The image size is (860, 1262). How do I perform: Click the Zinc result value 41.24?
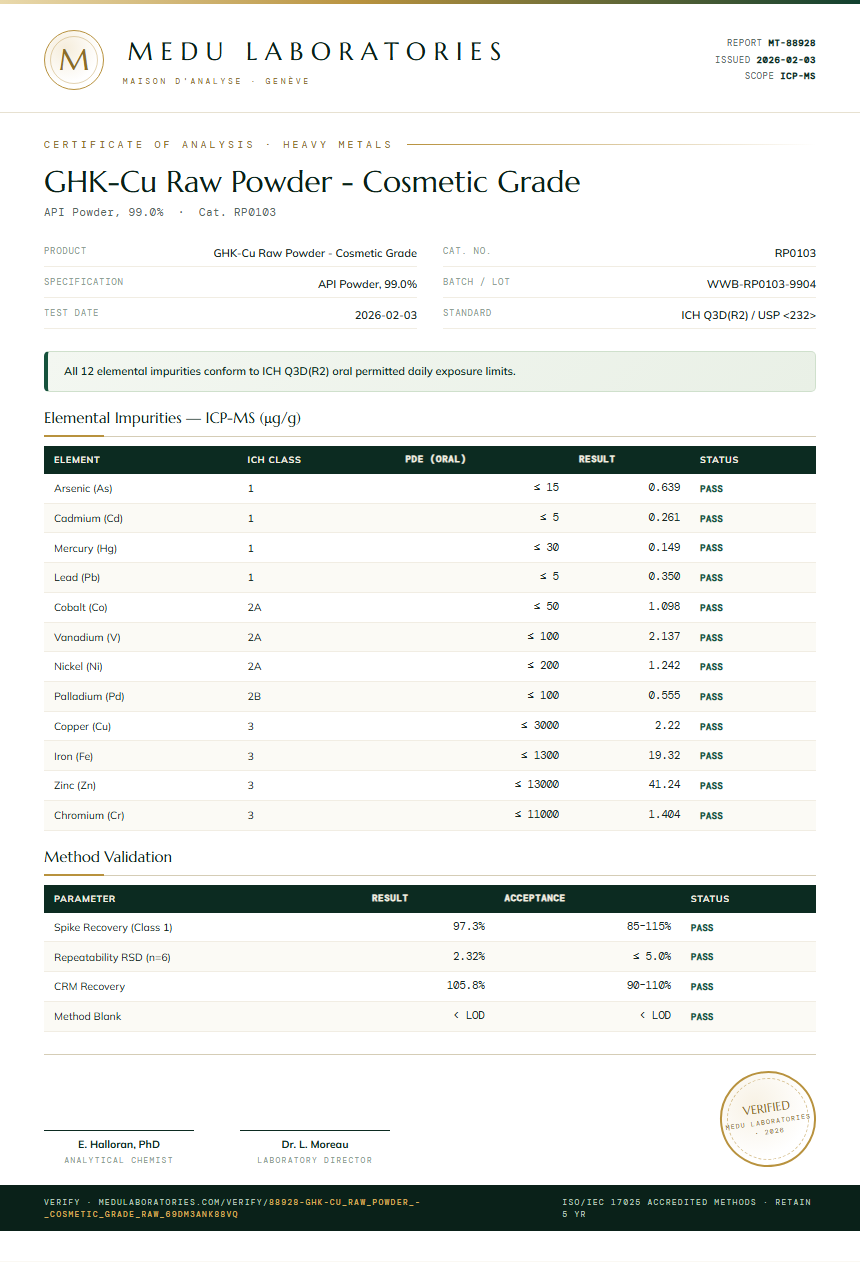click(x=664, y=785)
